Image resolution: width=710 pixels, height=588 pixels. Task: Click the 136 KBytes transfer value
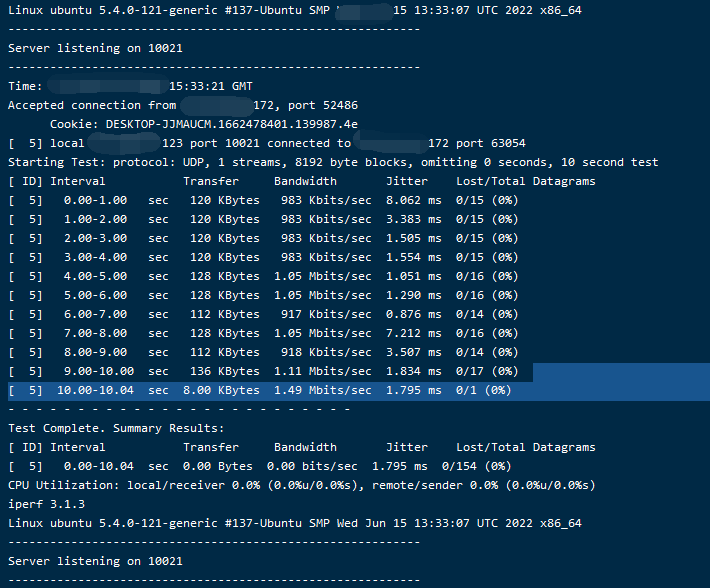point(225,371)
